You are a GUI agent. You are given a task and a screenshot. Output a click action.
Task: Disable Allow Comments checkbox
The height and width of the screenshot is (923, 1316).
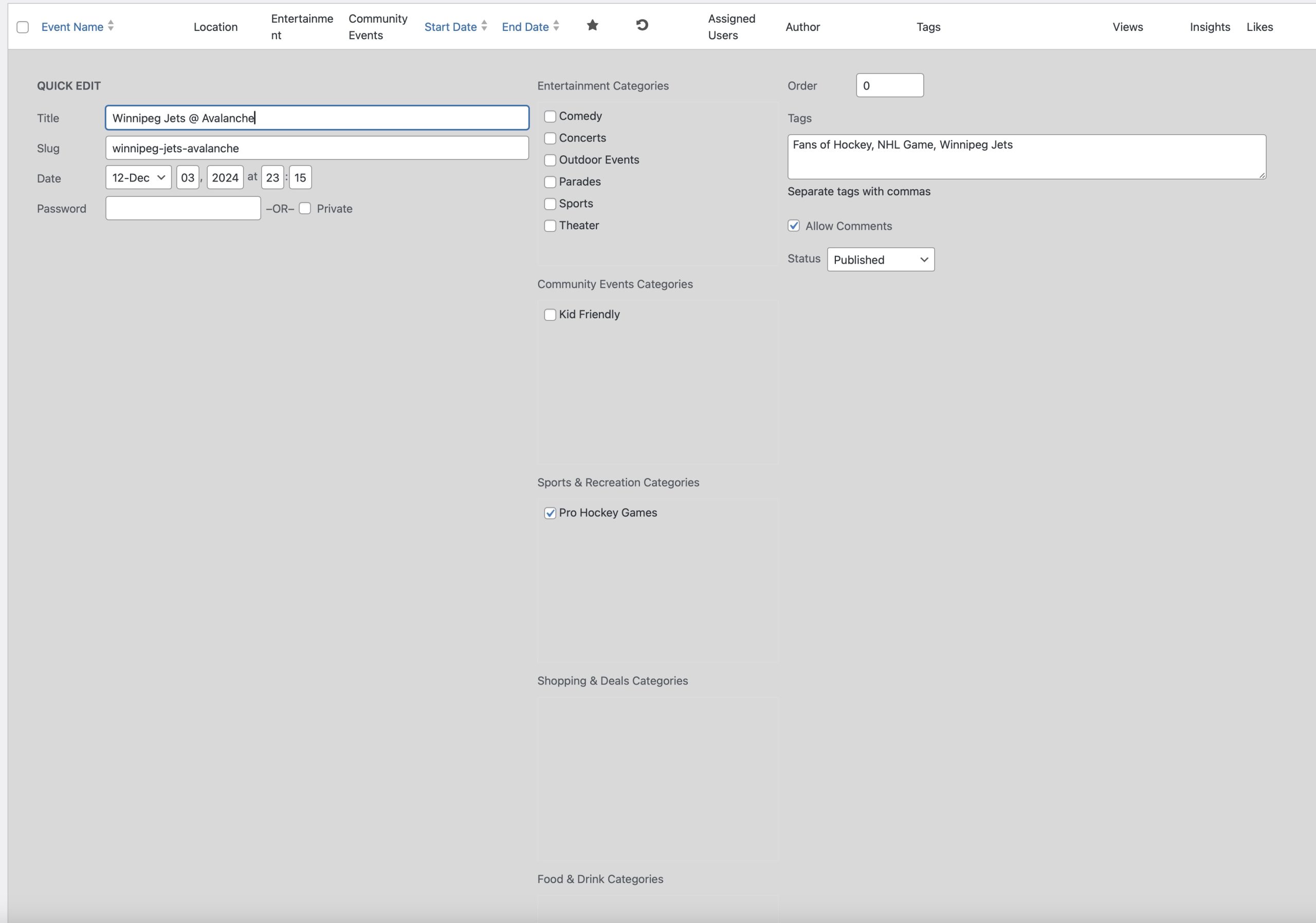coord(794,226)
